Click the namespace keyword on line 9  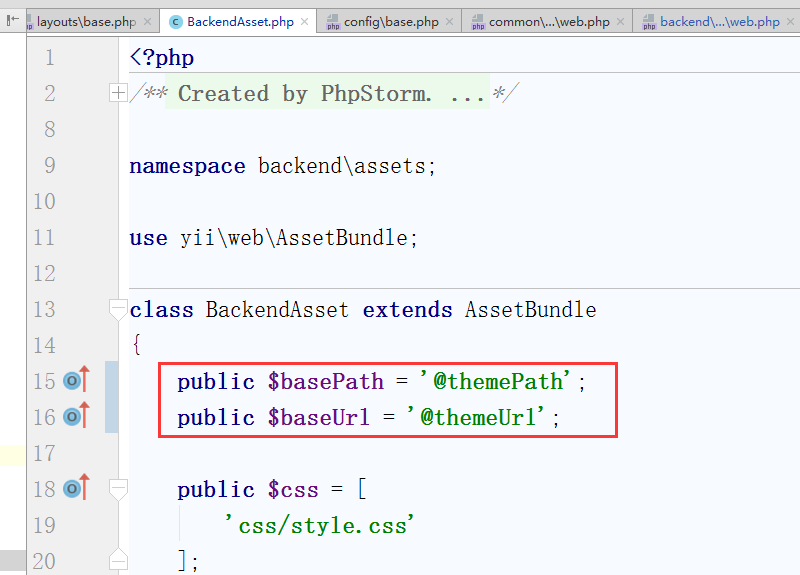(x=187, y=166)
